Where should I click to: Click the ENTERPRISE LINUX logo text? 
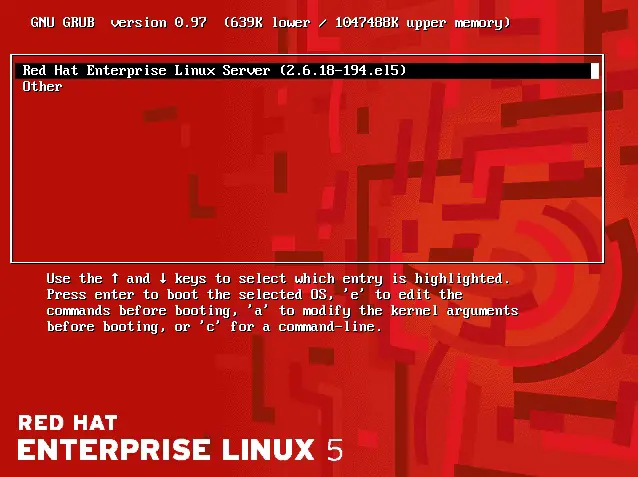click(x=166, y=450)
